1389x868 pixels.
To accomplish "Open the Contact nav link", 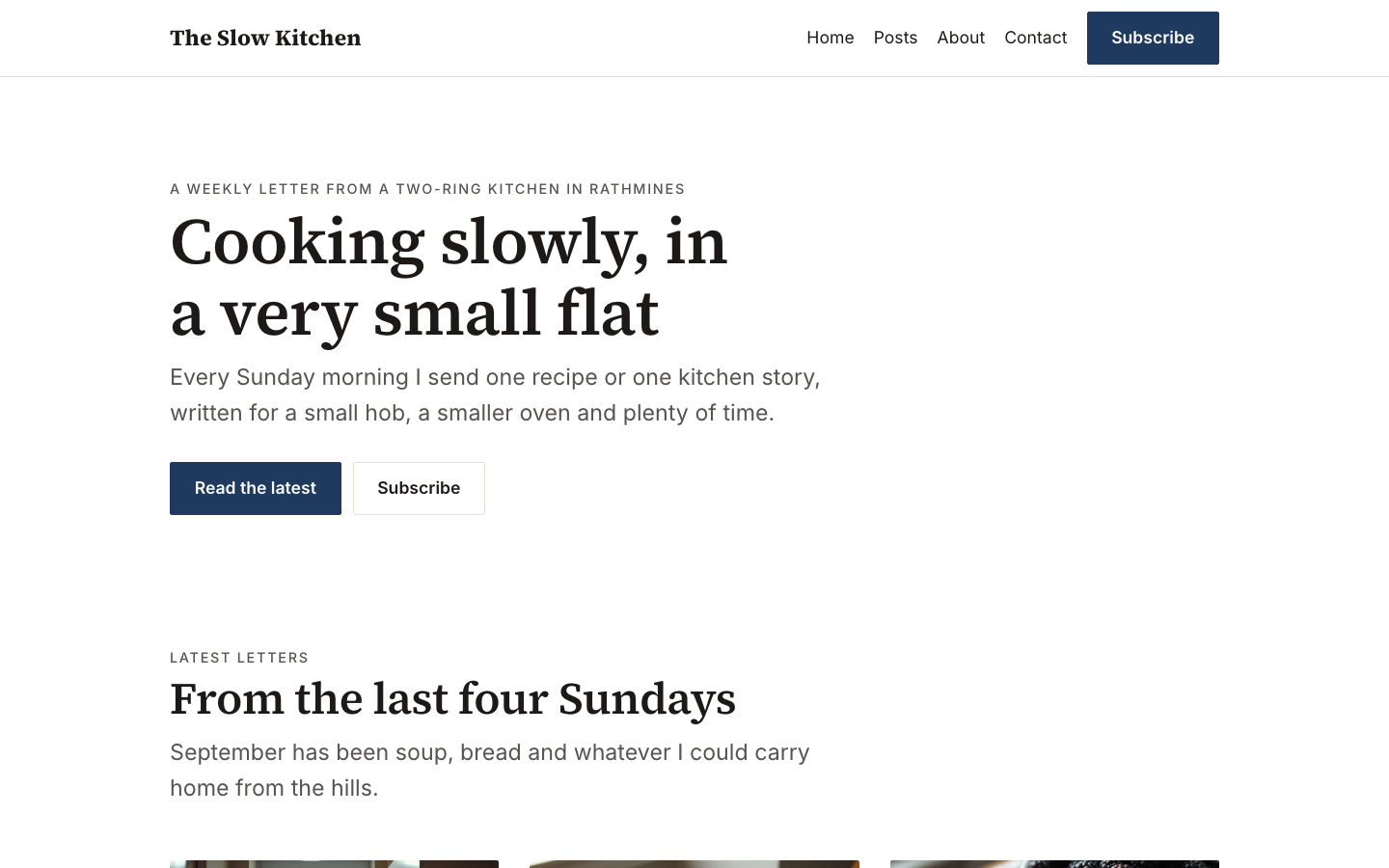I will 1036,38.
